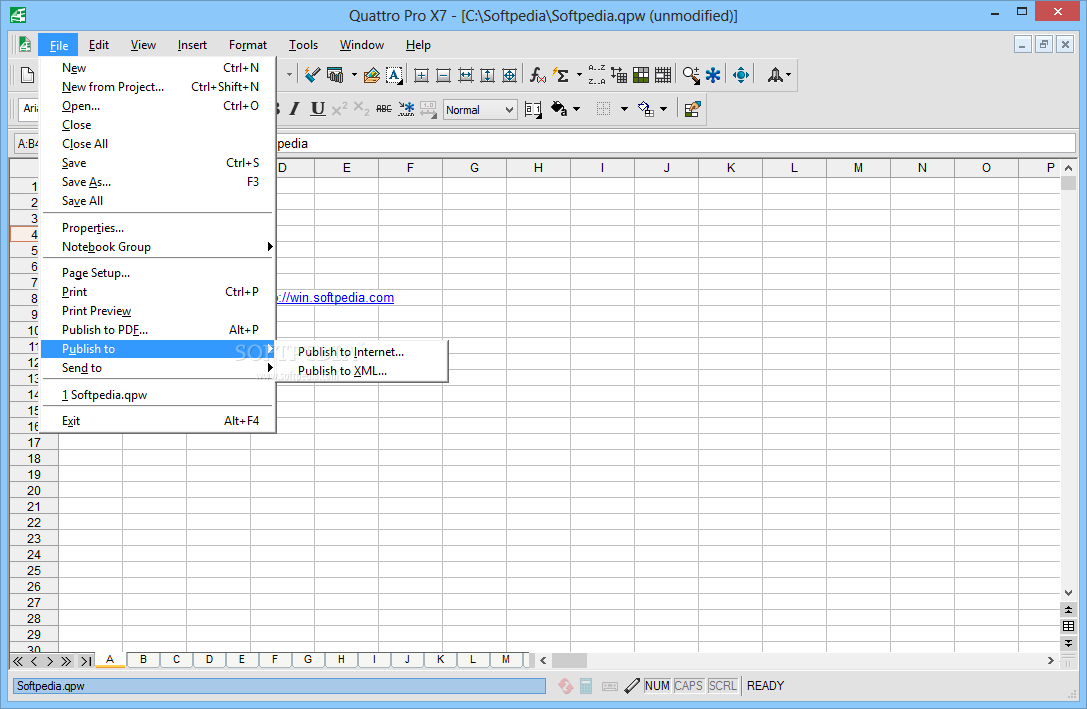Click the Superscript x² icon
Image resolution: width=1087 pixels, height=709 pixels.
tap(339, 109)
